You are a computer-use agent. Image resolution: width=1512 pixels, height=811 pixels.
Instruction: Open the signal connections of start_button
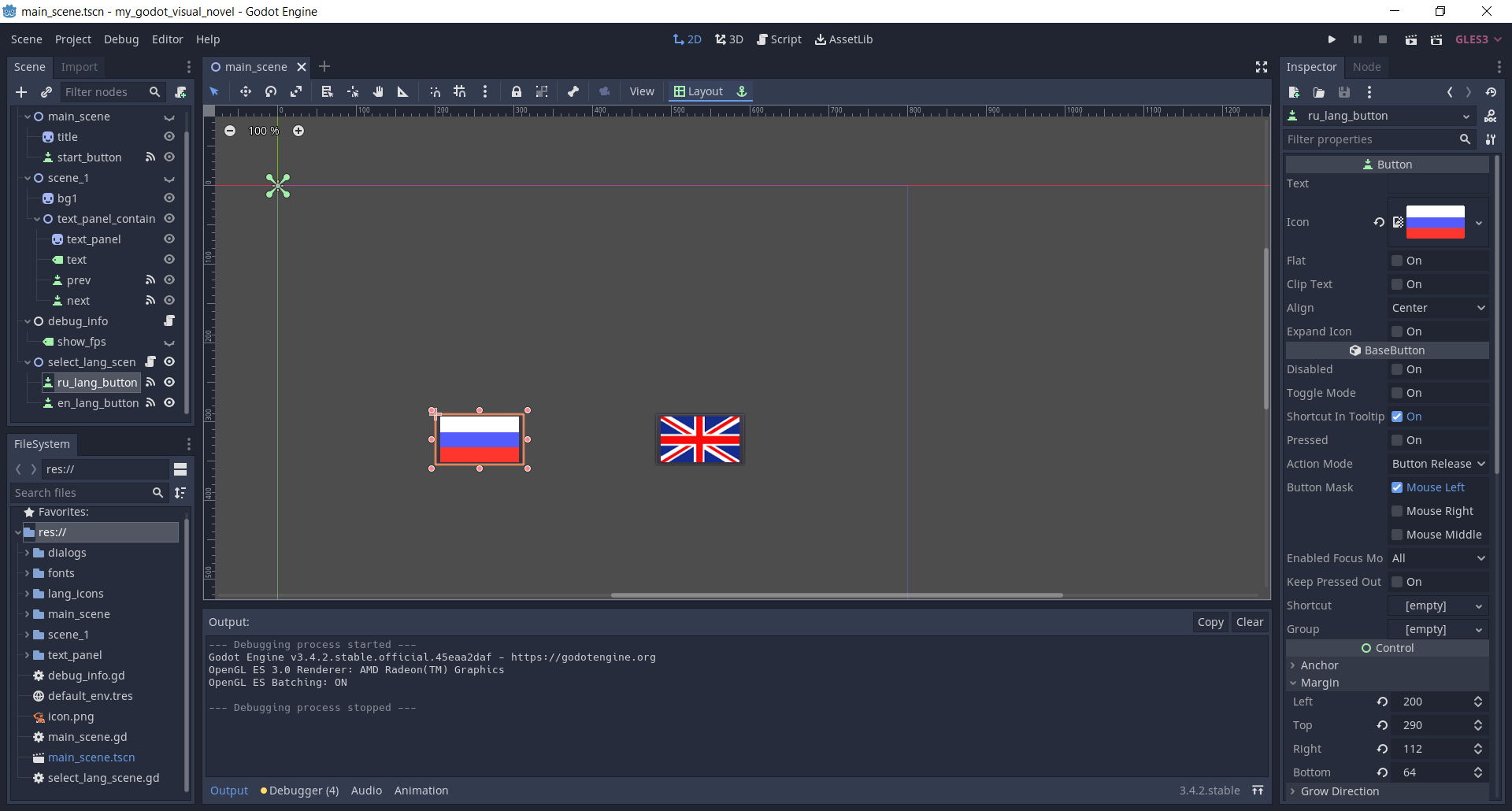150,157
